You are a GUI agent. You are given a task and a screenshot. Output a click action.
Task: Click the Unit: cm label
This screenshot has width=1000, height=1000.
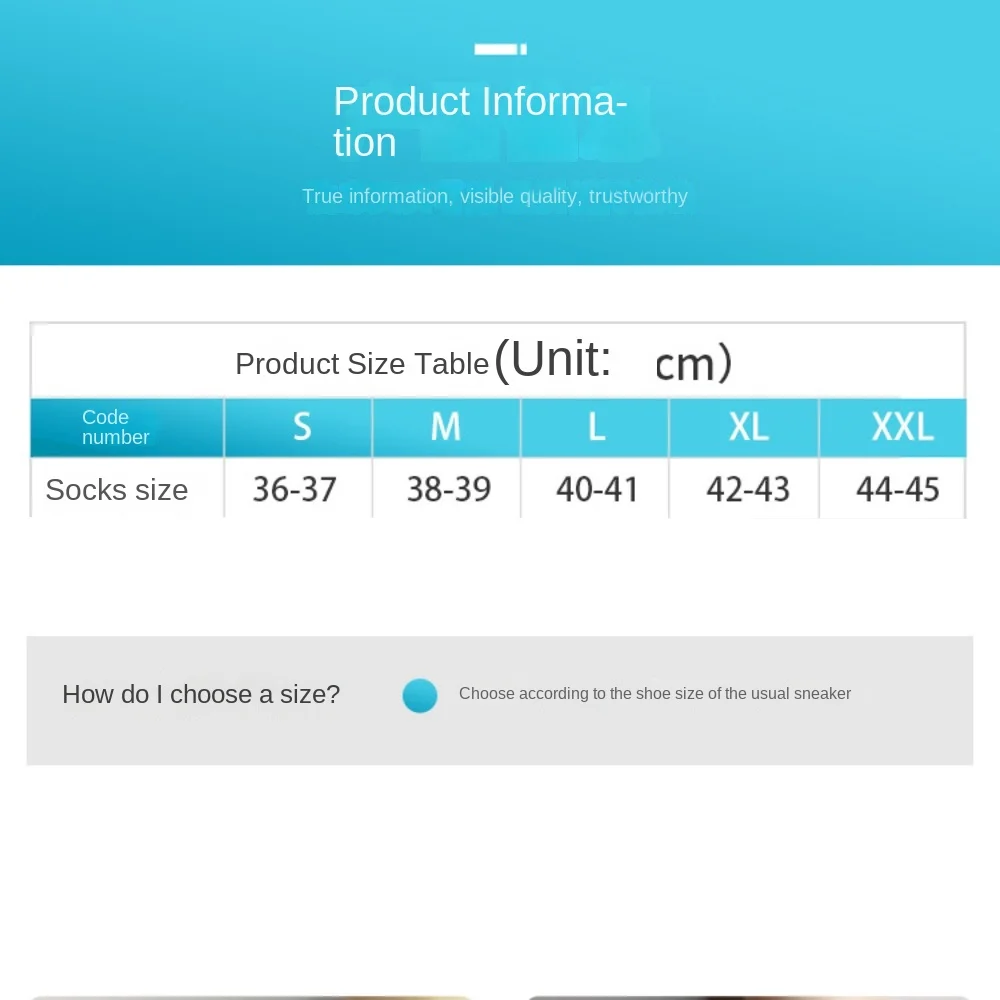(613, 361)
